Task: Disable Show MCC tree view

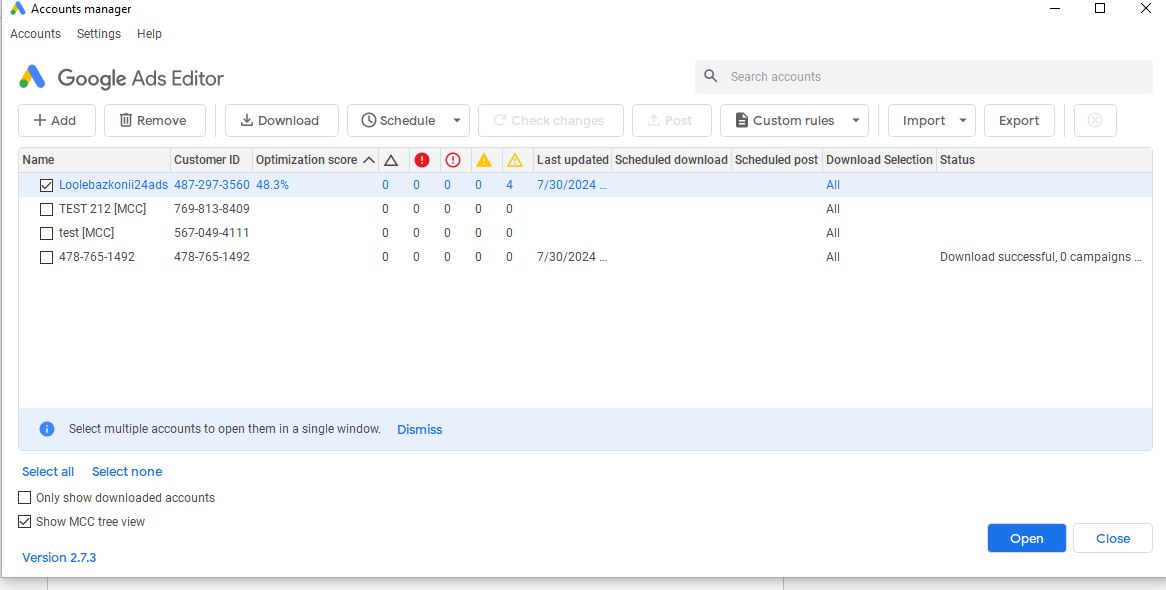Action: pos(25,522)
